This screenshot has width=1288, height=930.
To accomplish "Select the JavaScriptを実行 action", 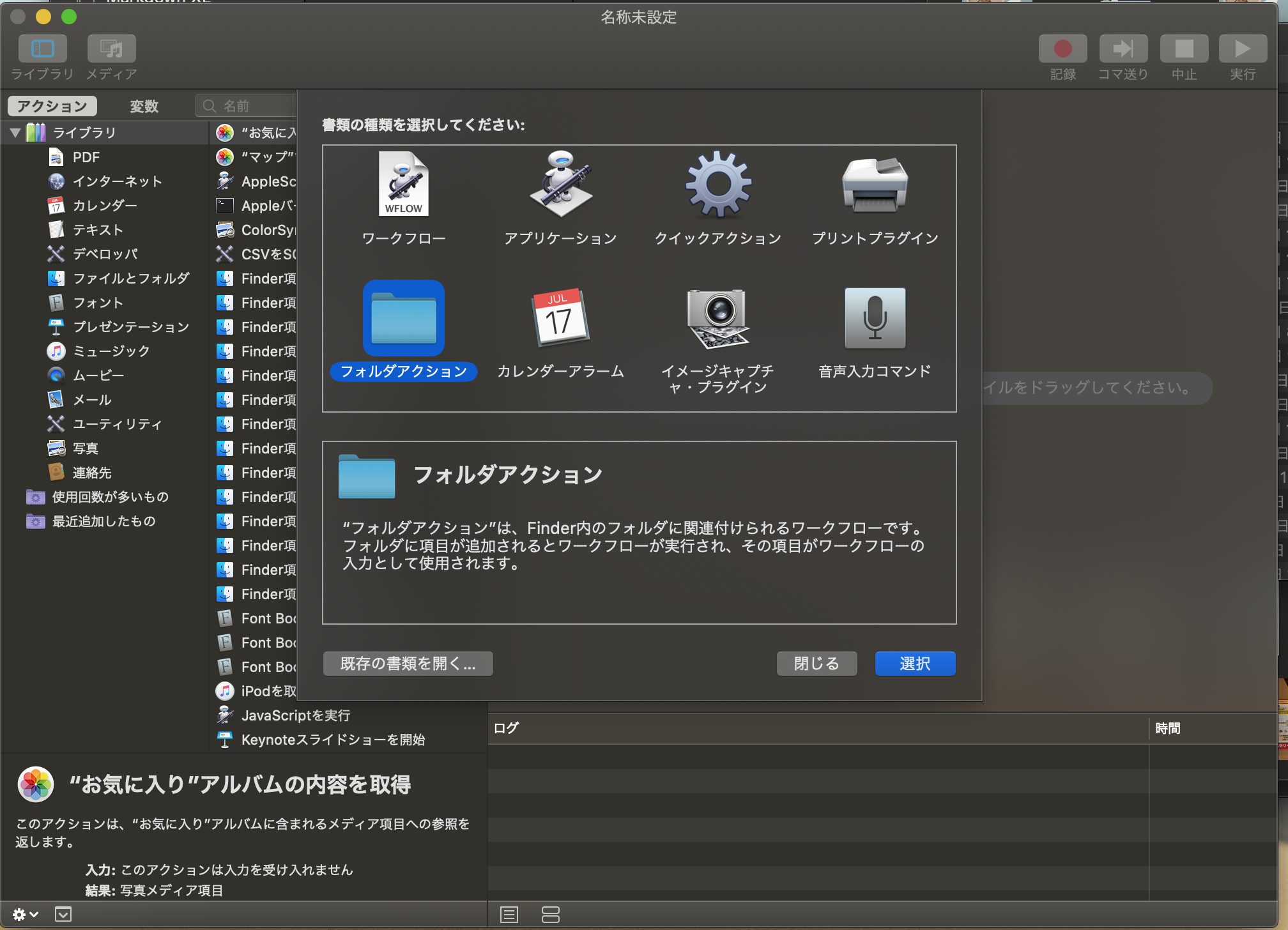I will point(348,715).
